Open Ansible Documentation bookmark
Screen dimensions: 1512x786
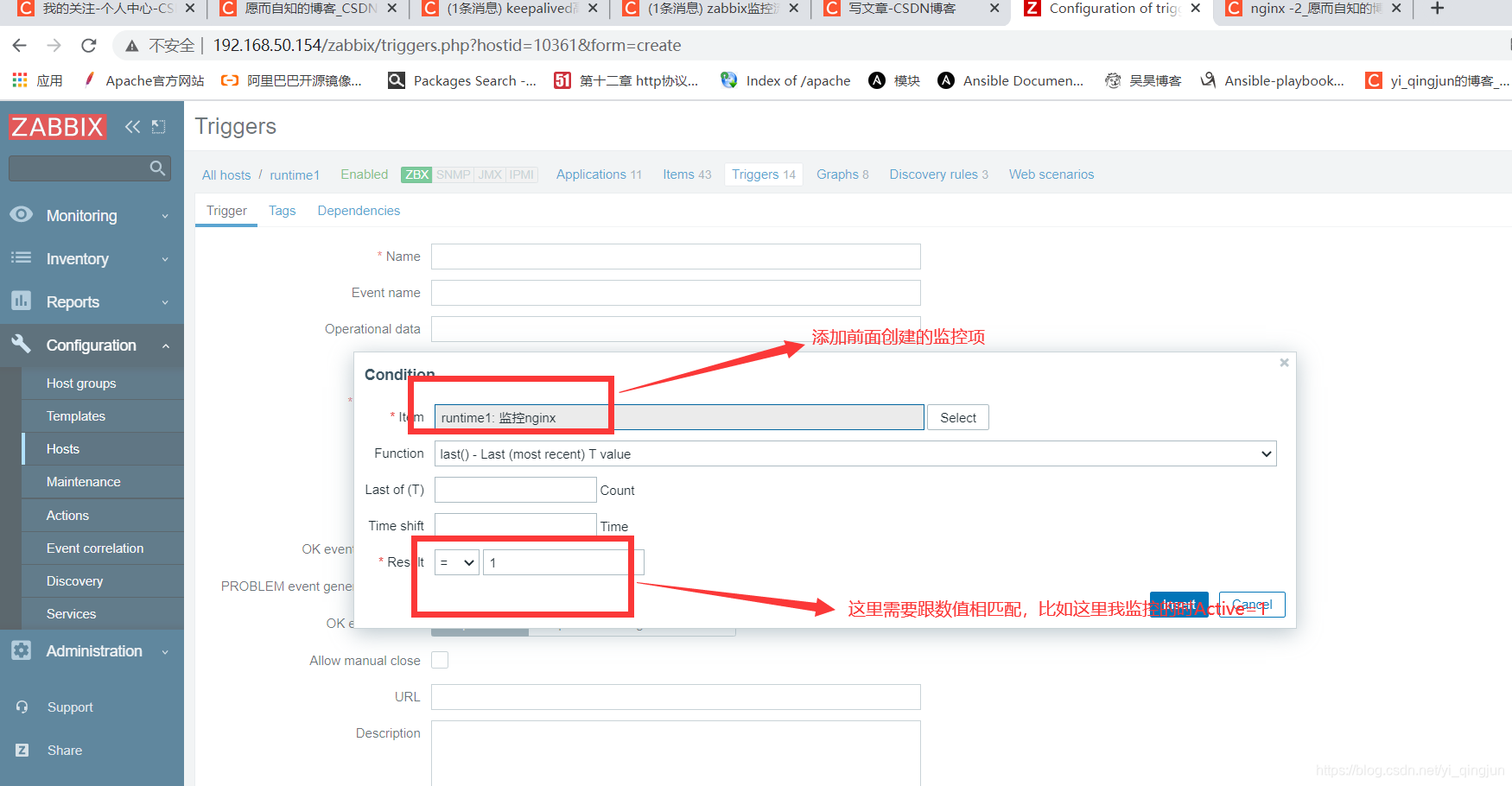tap(1011, 80)
